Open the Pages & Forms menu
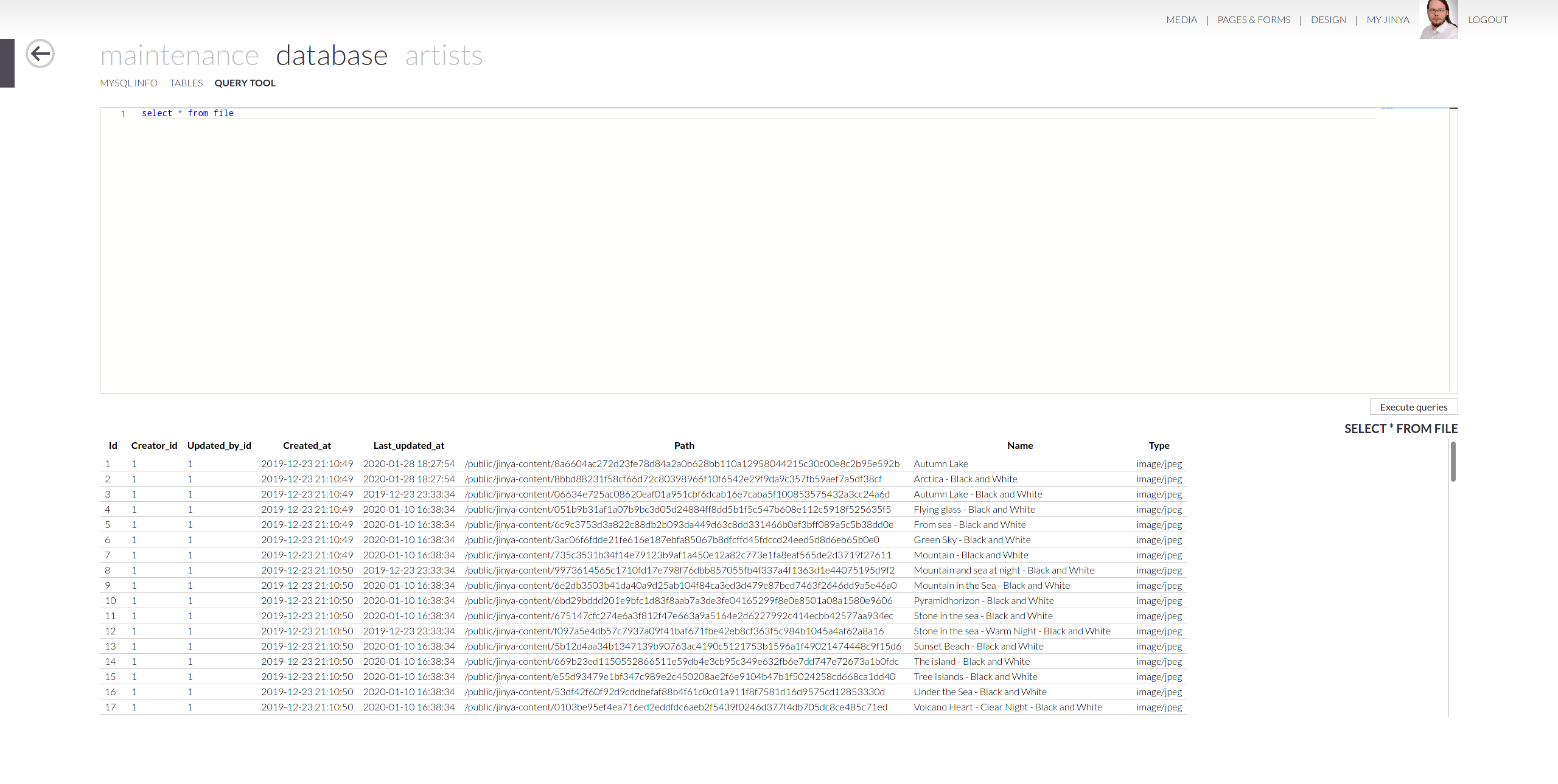This screenshot has height=784, width=1558. tap(1254, 19)
